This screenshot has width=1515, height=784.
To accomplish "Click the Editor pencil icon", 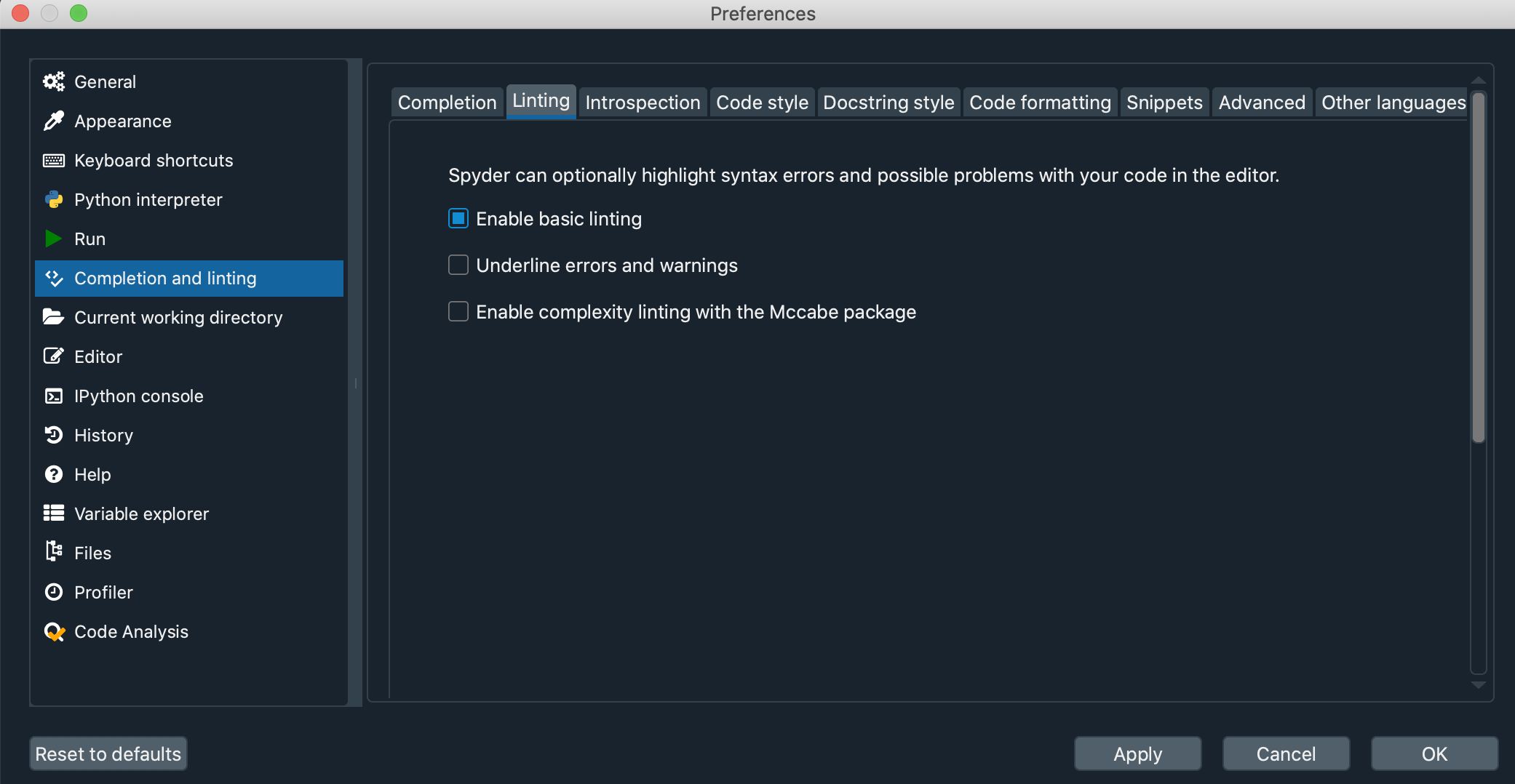I will (53, 356).
